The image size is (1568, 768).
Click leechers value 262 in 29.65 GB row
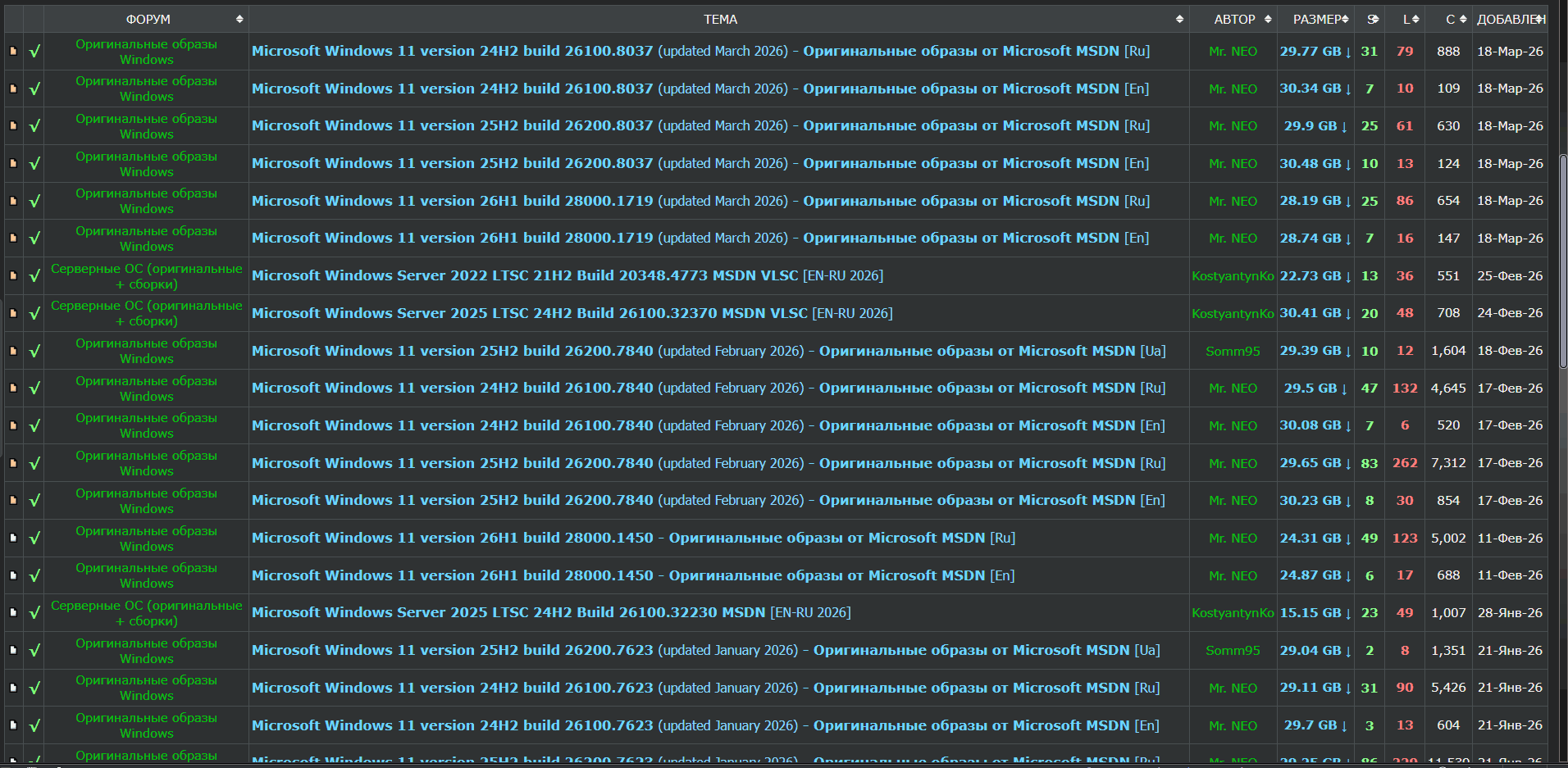(1405, 463)
